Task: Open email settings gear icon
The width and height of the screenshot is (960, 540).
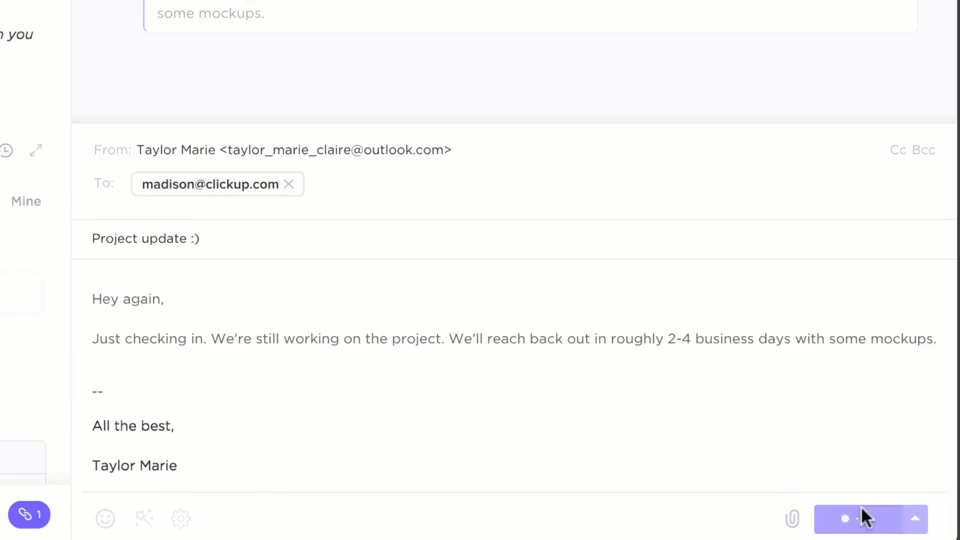Action: (181, 519)
